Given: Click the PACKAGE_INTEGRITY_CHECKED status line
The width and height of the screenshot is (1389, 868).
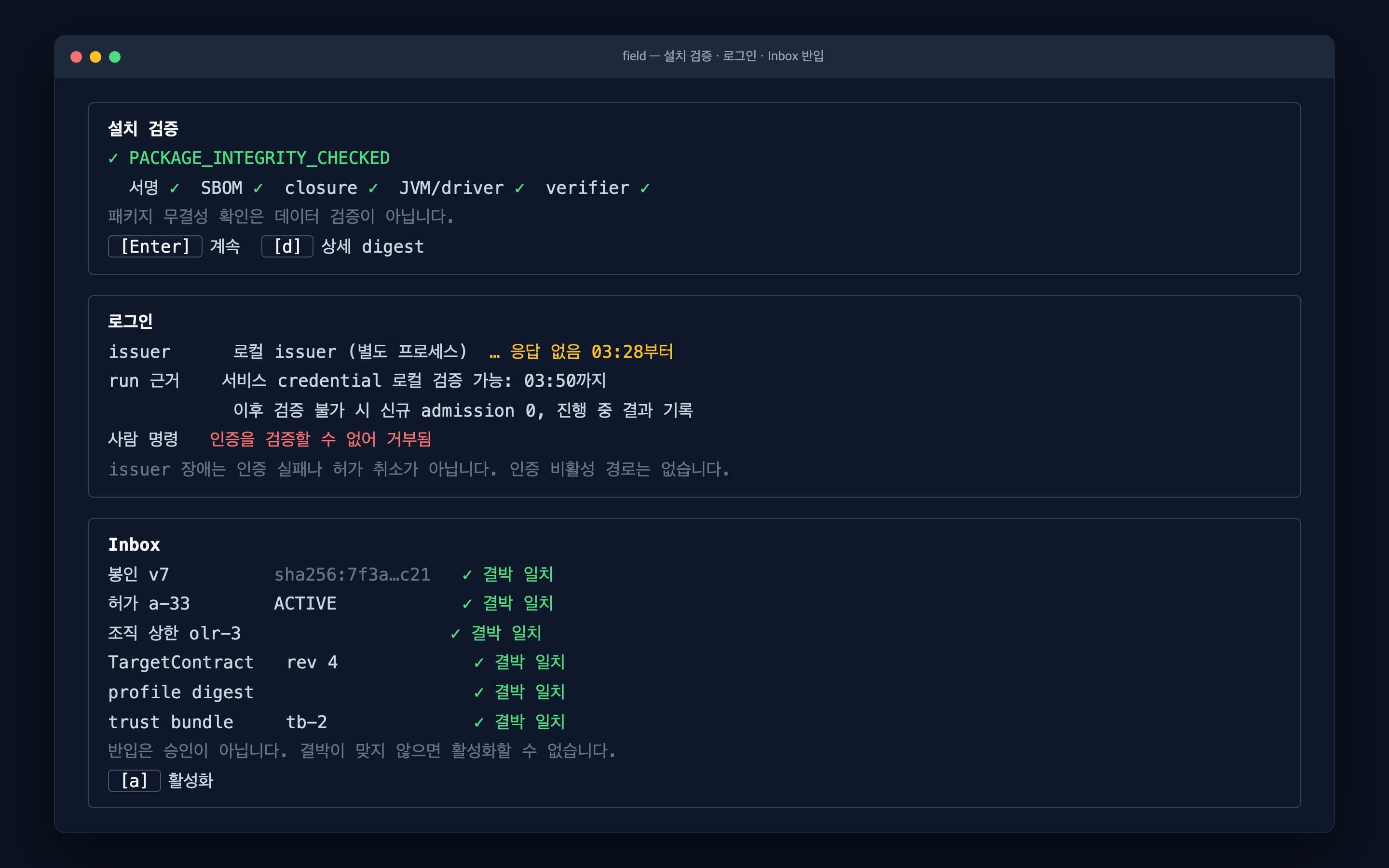Looking at the screenshot, I should [x=249, y=158].
